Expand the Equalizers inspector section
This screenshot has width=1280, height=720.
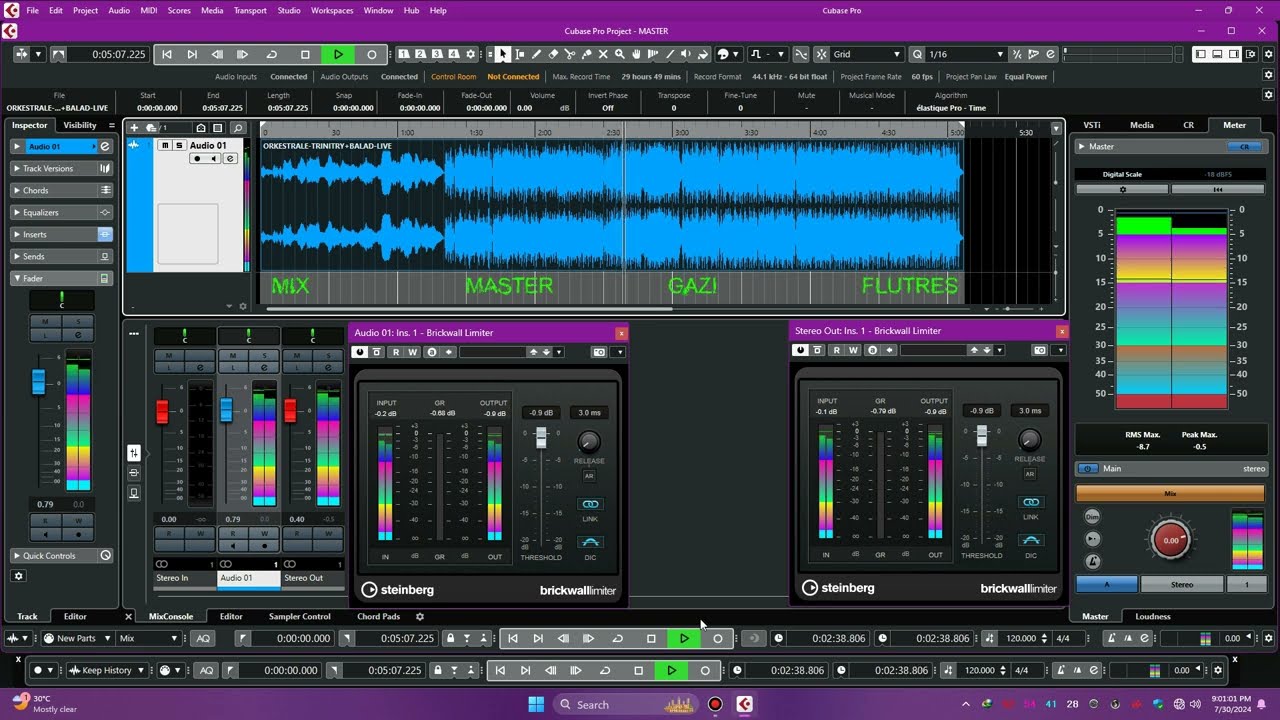(x=61, y=212)
